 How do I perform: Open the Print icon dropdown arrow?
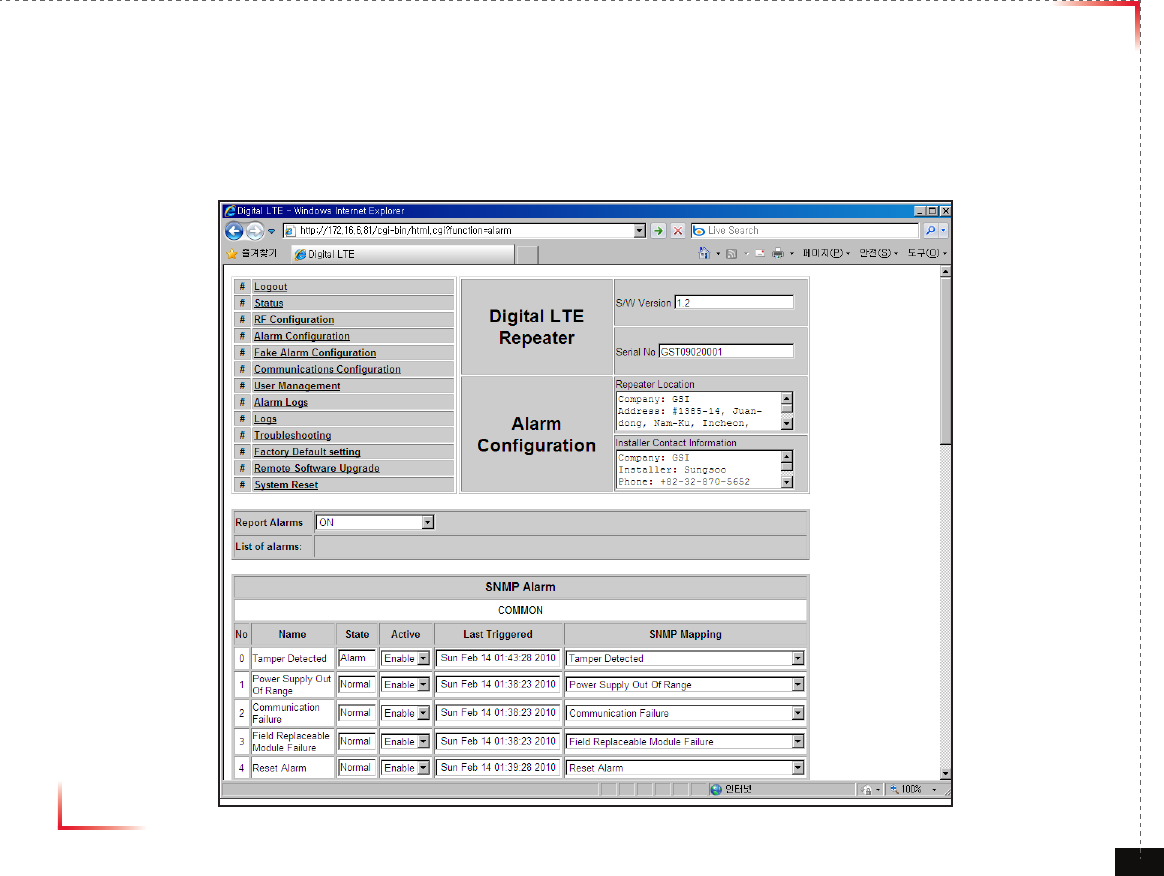(x=791, y=254)
